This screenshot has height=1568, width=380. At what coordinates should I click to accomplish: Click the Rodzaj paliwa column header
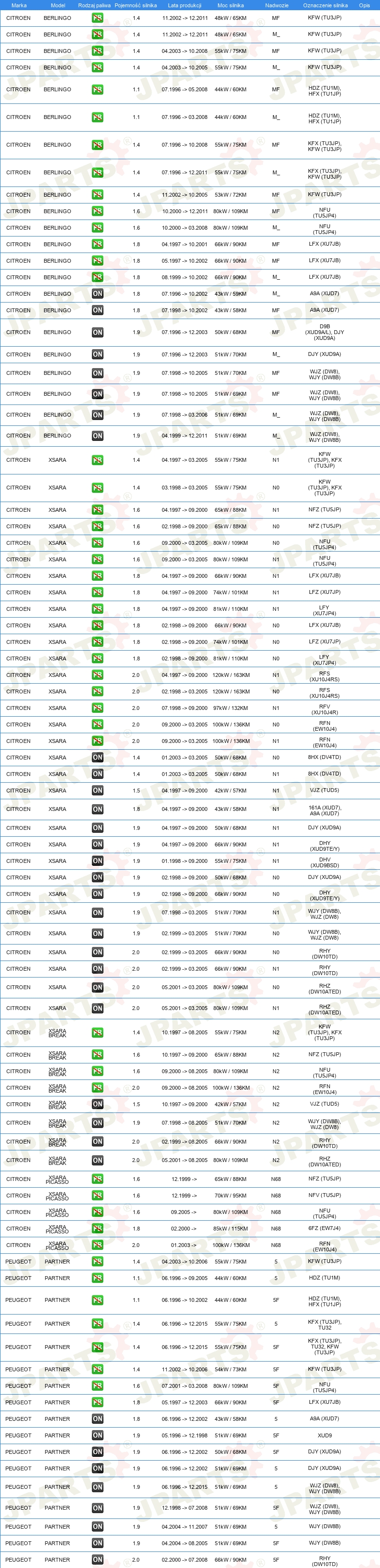click(x=94, y=5)
